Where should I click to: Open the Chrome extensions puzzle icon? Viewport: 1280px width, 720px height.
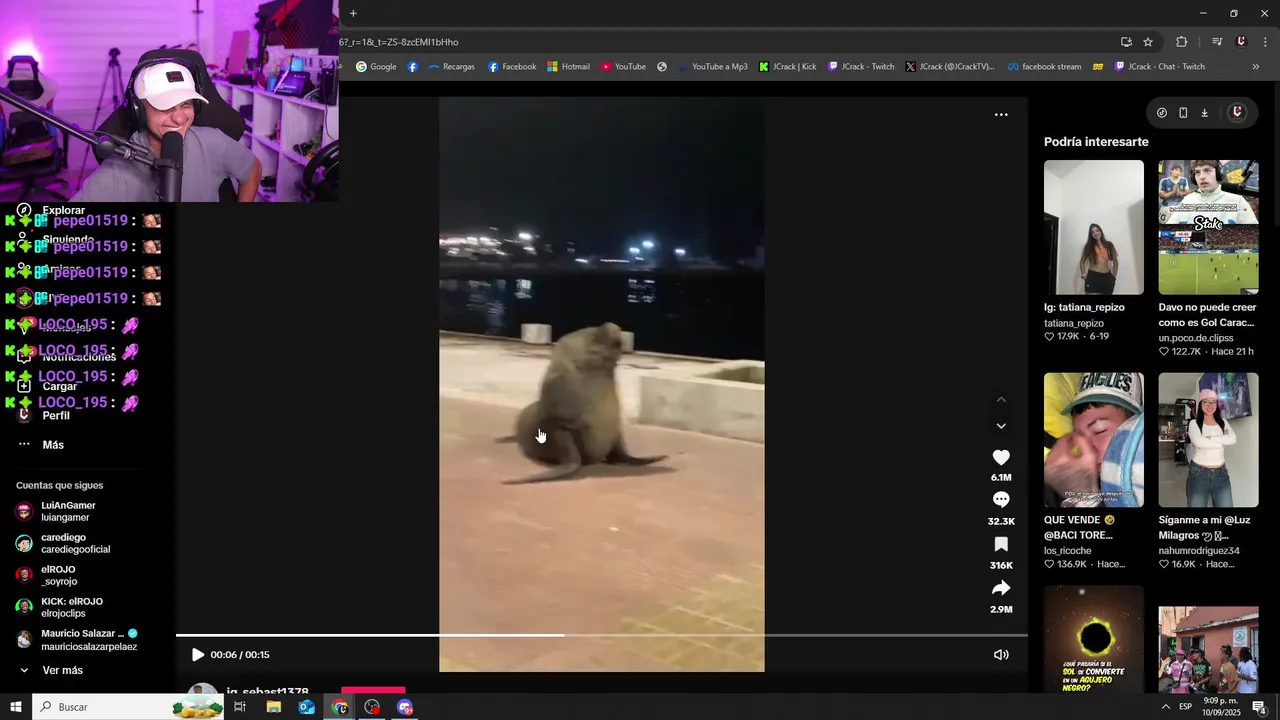[x=1182, y=42]
